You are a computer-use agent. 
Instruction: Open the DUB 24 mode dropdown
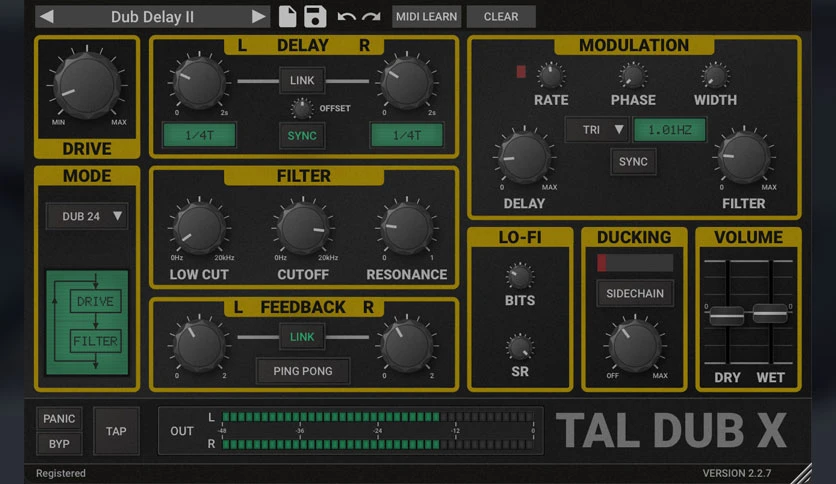click(87, 216)
